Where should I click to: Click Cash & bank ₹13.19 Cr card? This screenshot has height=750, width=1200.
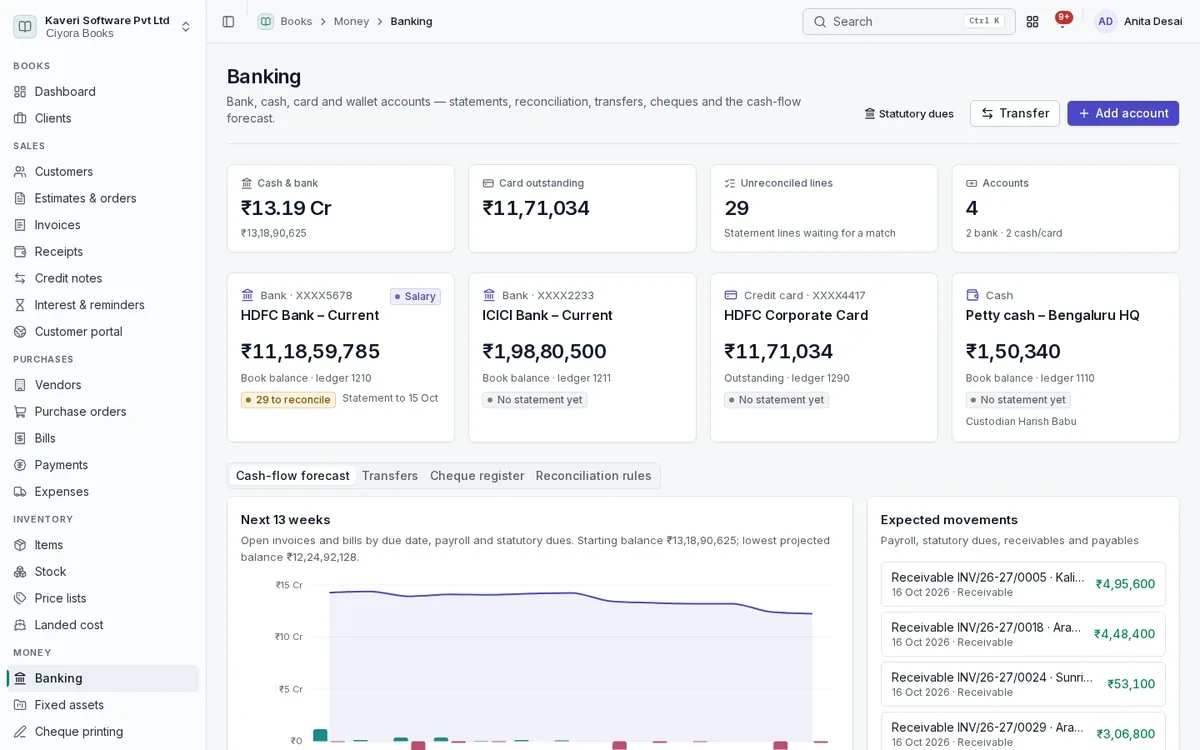pos(341,208)
